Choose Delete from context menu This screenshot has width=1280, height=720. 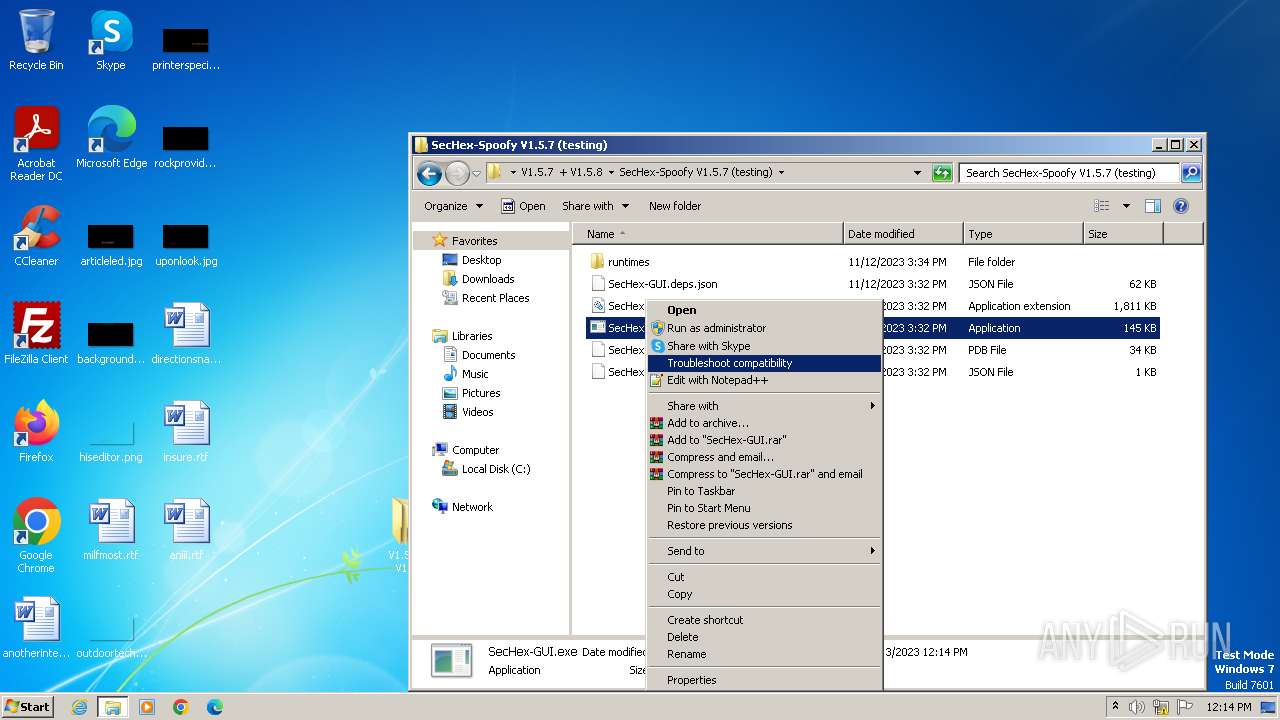click(x=764, y=637)
